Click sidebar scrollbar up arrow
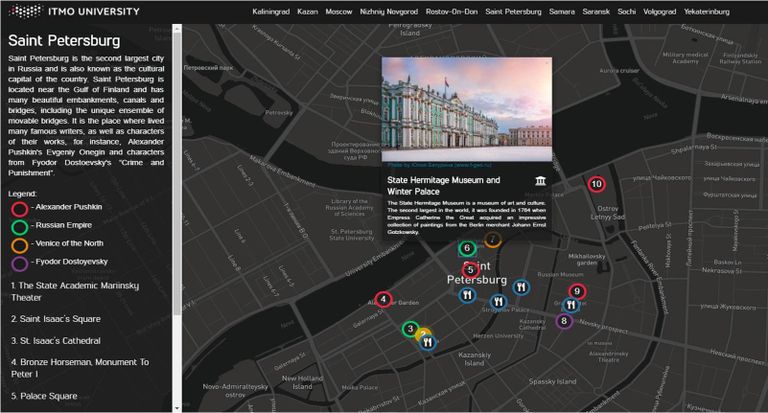Image resolution: width=768 pixels, height=413 pixels. (177, 28)
